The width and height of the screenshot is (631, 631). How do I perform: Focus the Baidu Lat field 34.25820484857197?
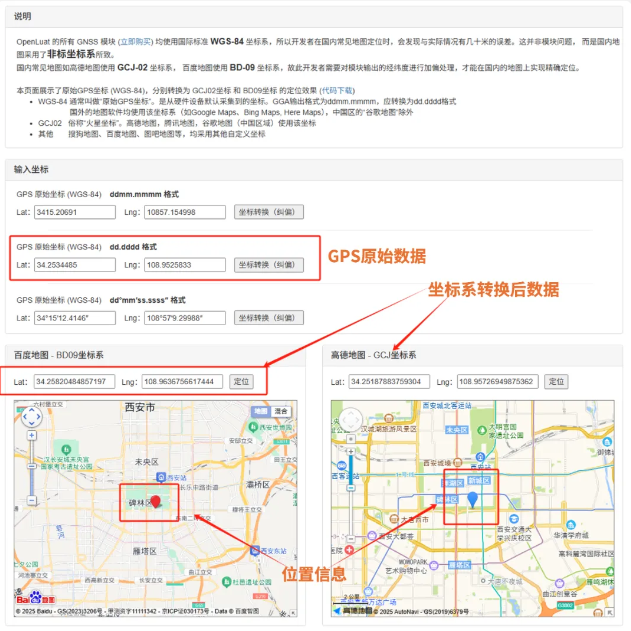pos(74,381)
